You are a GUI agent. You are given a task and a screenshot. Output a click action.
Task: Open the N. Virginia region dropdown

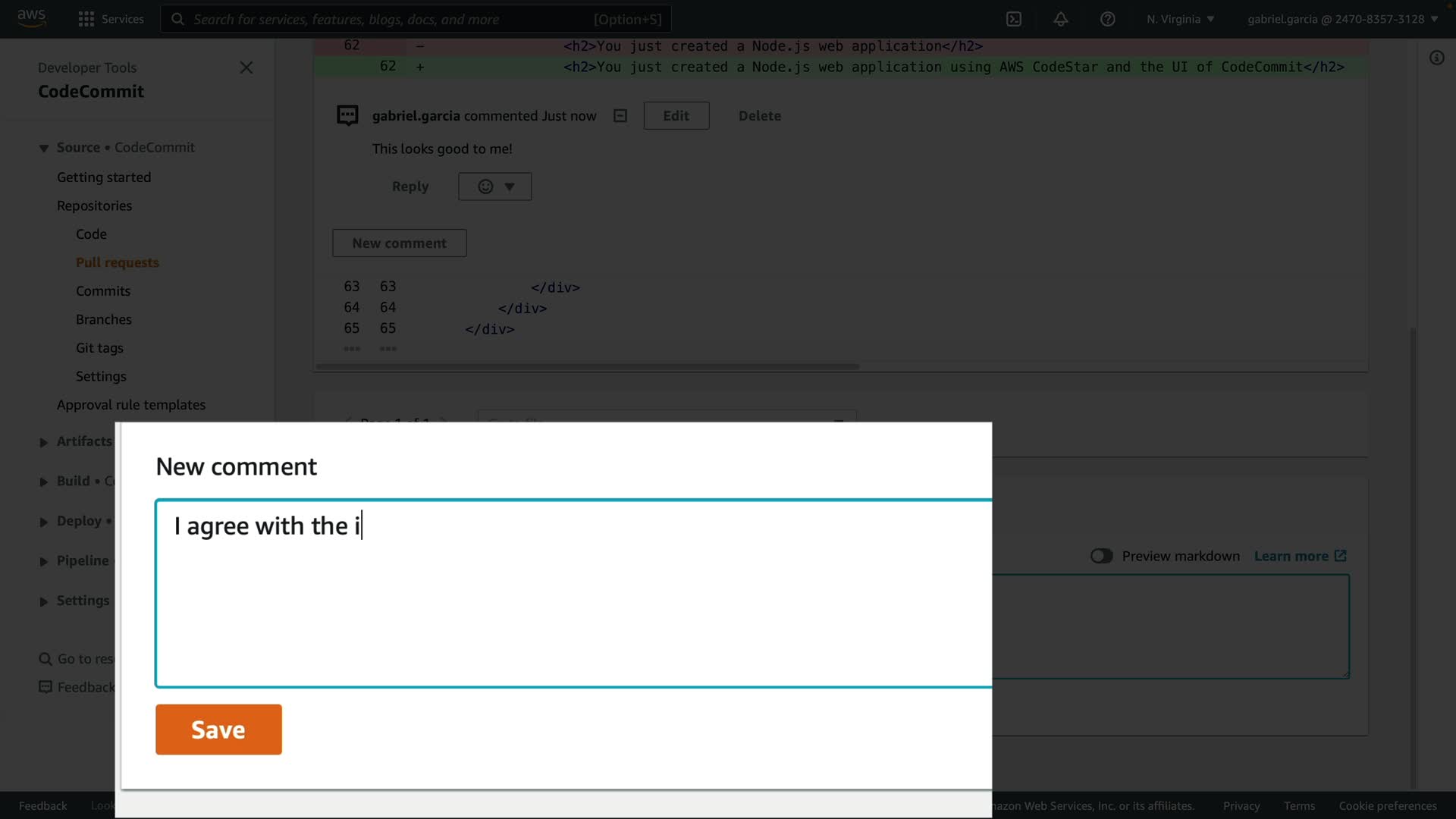point(1180,19)
